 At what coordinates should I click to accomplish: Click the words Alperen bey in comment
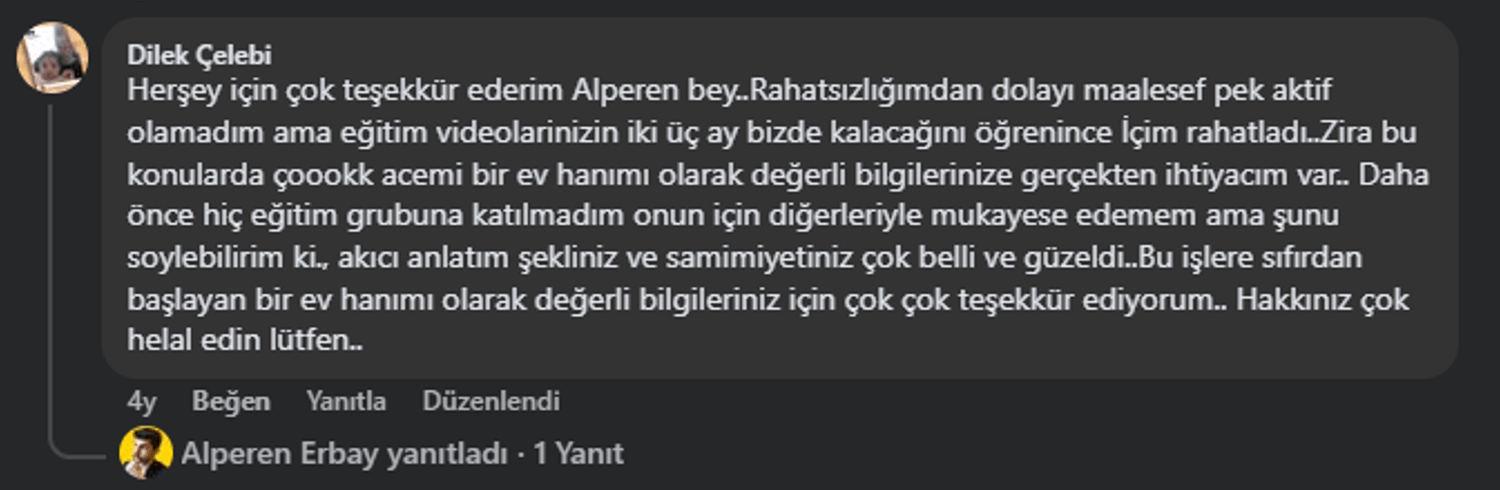tap(653, 91)
